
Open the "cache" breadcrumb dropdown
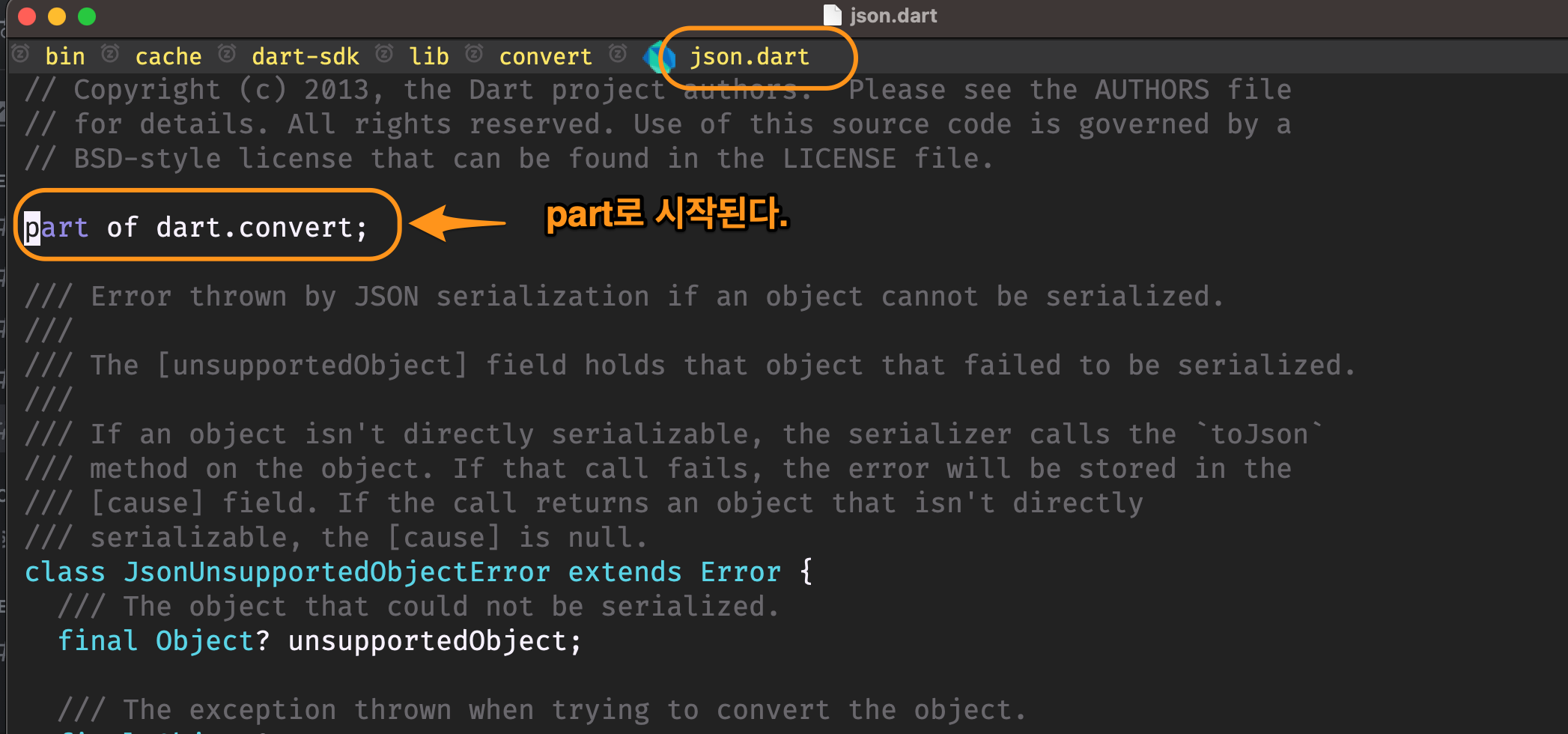pos(168,55)
